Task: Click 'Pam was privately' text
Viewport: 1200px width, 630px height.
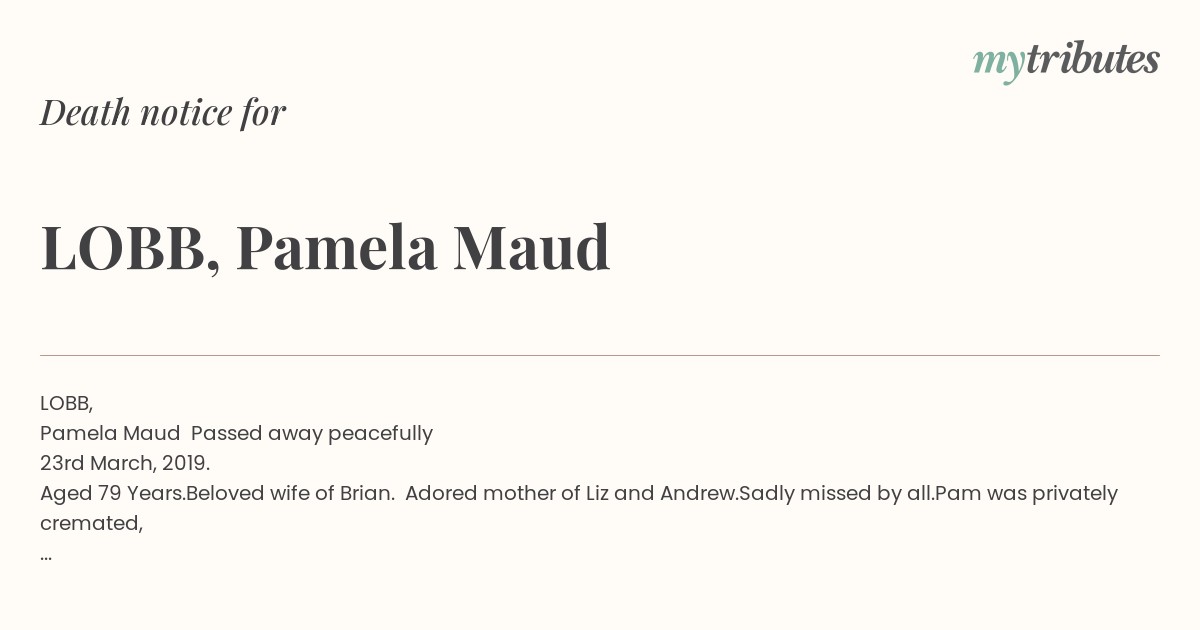Action: coord(1026,494)
